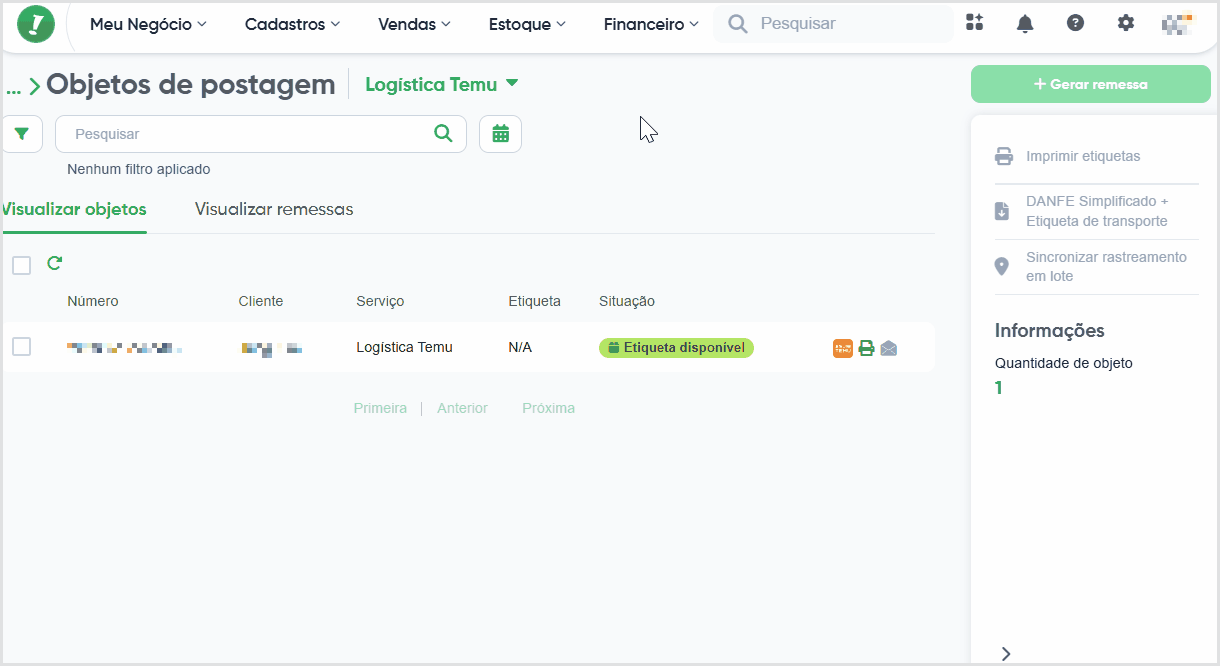Screen dimensions: 1220x666
Task: Click the magnifier in objects search box
Action: pyautogui.click(x=443, y=134)
